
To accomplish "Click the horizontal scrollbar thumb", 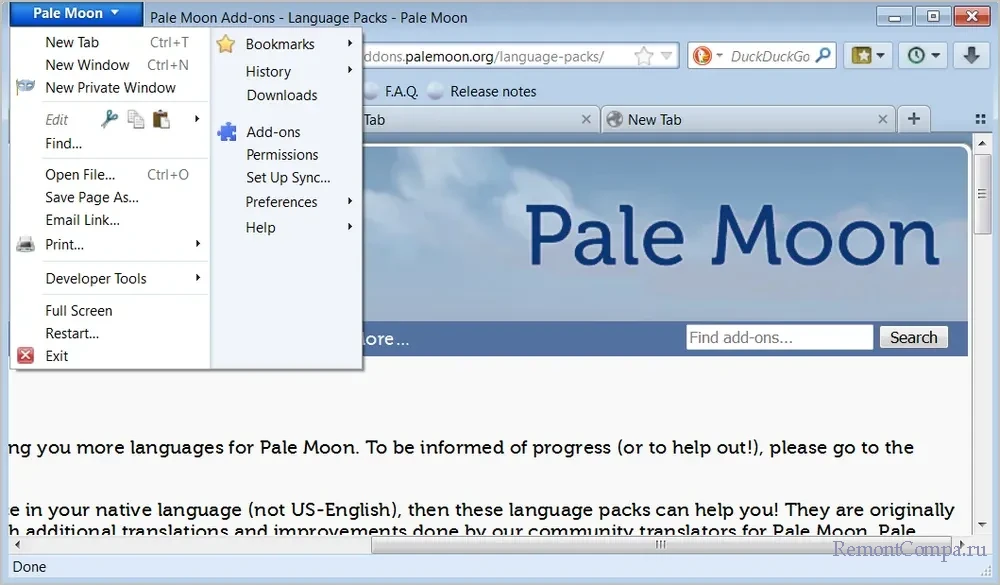I will pyautogui.click(x=661, y=544).
